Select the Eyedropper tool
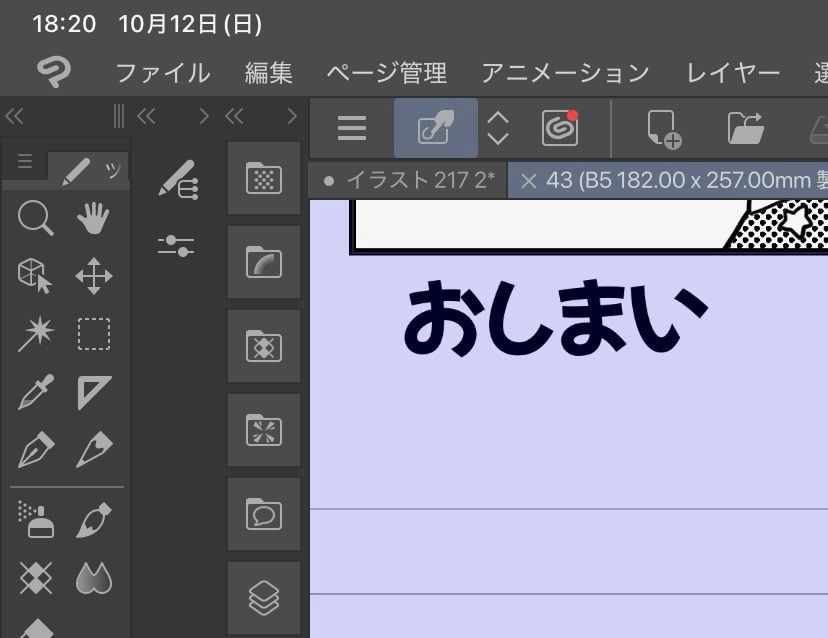828x638 pixels. [35, 392]
